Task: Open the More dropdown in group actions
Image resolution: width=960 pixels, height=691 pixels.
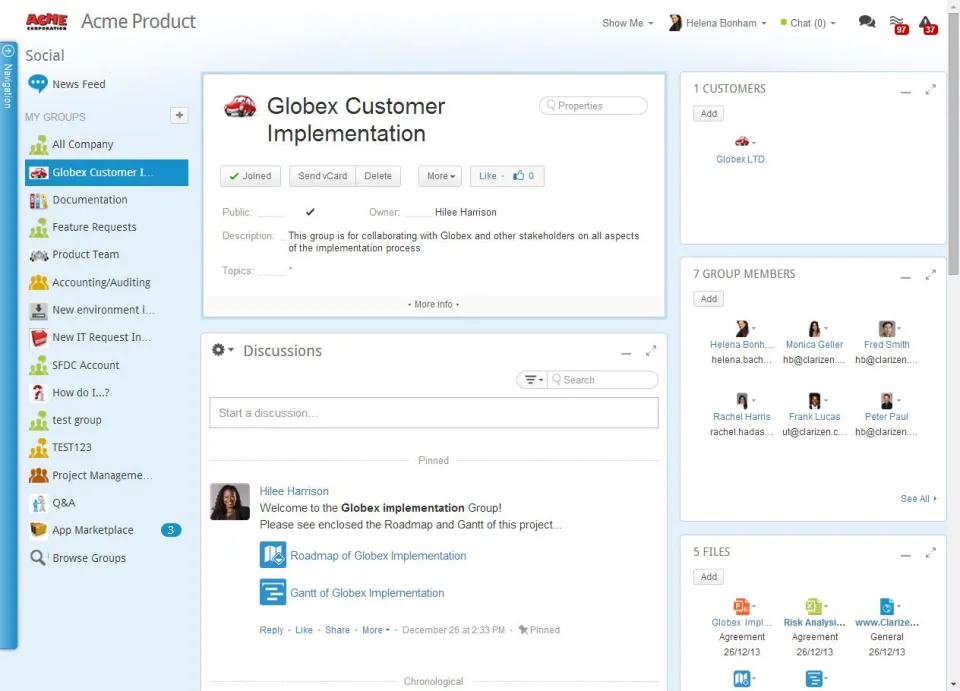Action: click(440, 176)
